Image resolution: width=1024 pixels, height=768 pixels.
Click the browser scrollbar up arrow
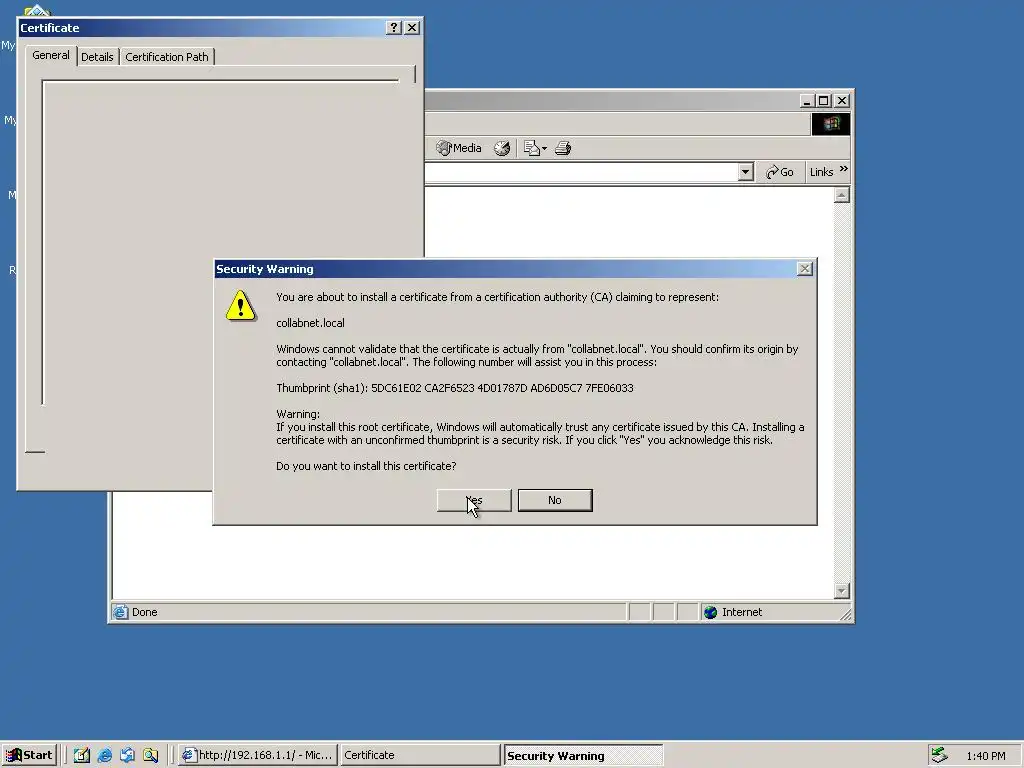click(x=842, y=195)
